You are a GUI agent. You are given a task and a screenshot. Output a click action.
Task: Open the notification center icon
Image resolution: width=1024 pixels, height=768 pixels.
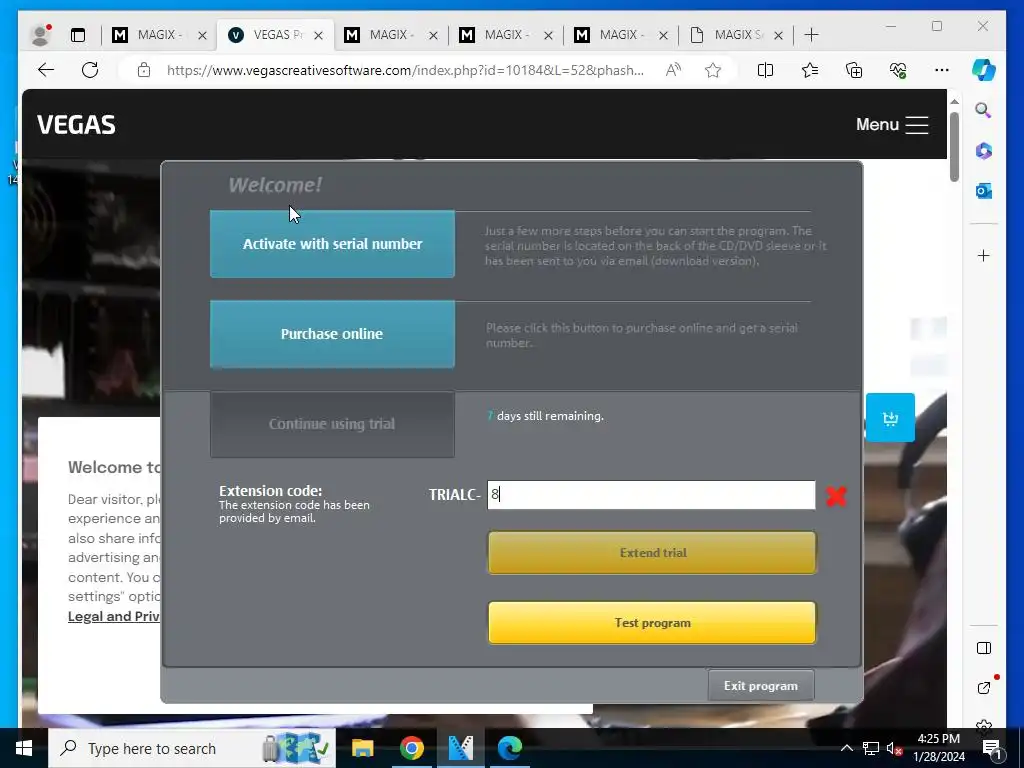pyautogui.click(x=991, y=748)
